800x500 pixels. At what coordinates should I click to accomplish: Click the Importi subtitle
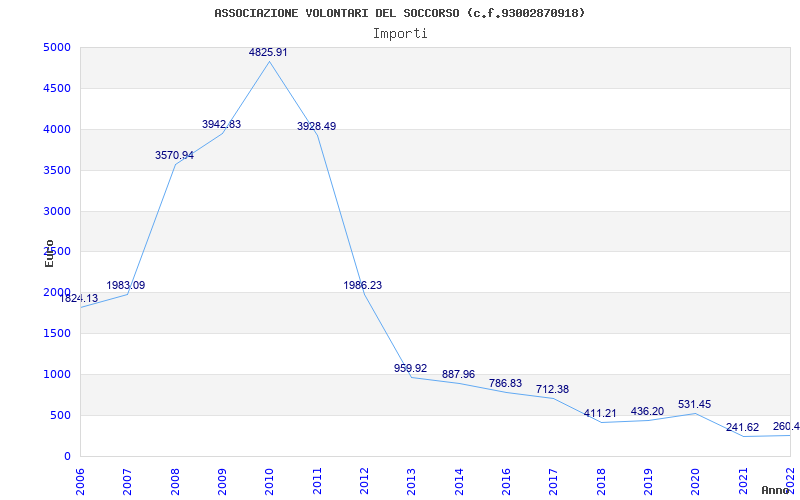coord(400,34)
